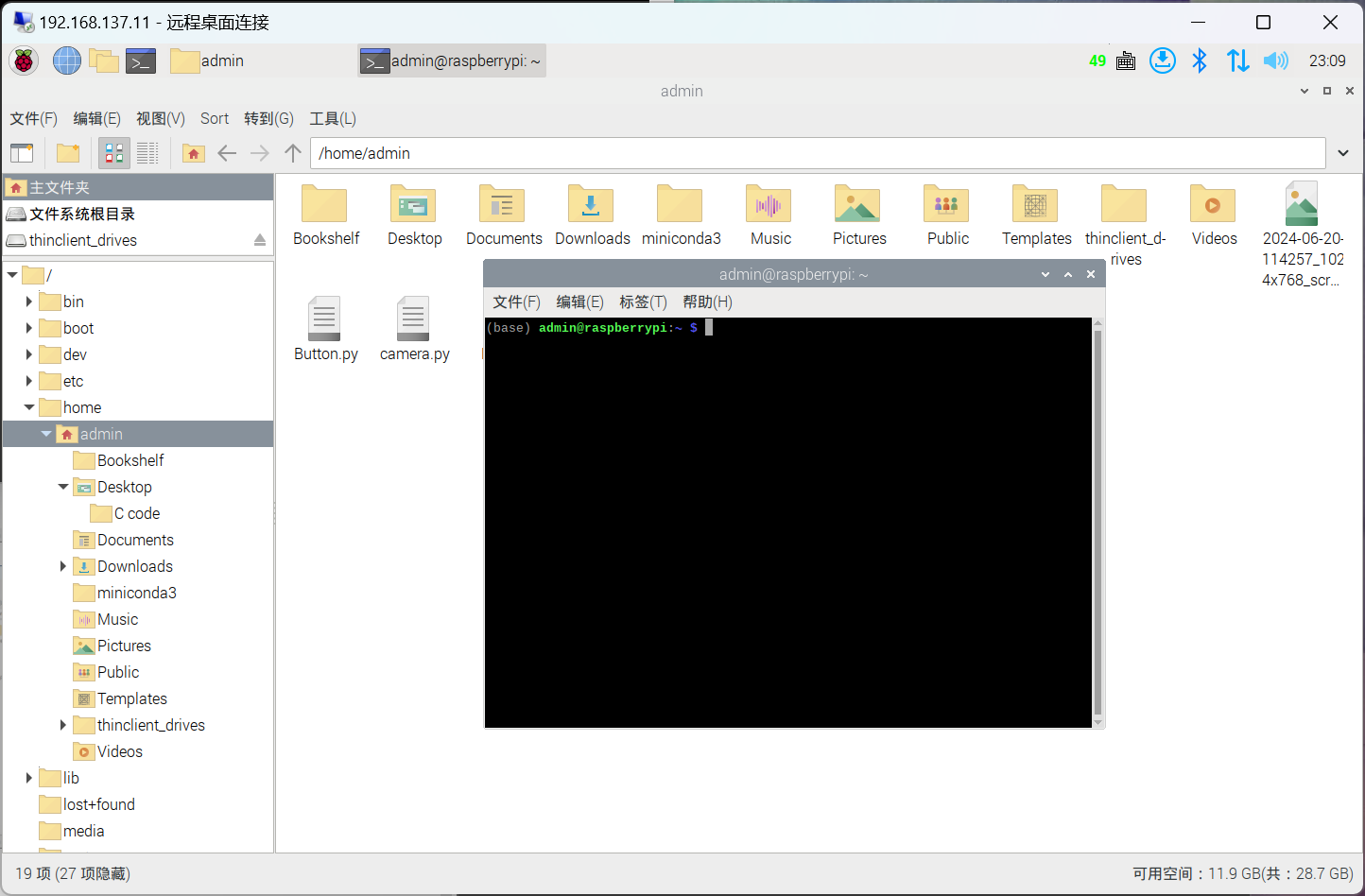Screen dimensions: 1365x896
Task: Click the CPU usage monitor 49
Action: [x=1097, y=60]
